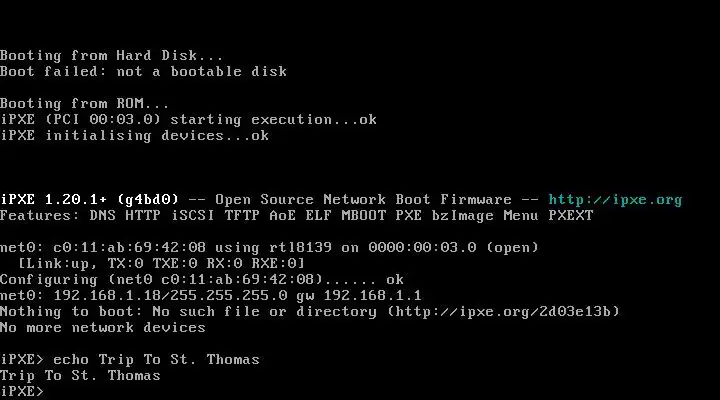
Task: Click the iPXE 1.20.1+ (g4bd0) version text
Action: 89,200
